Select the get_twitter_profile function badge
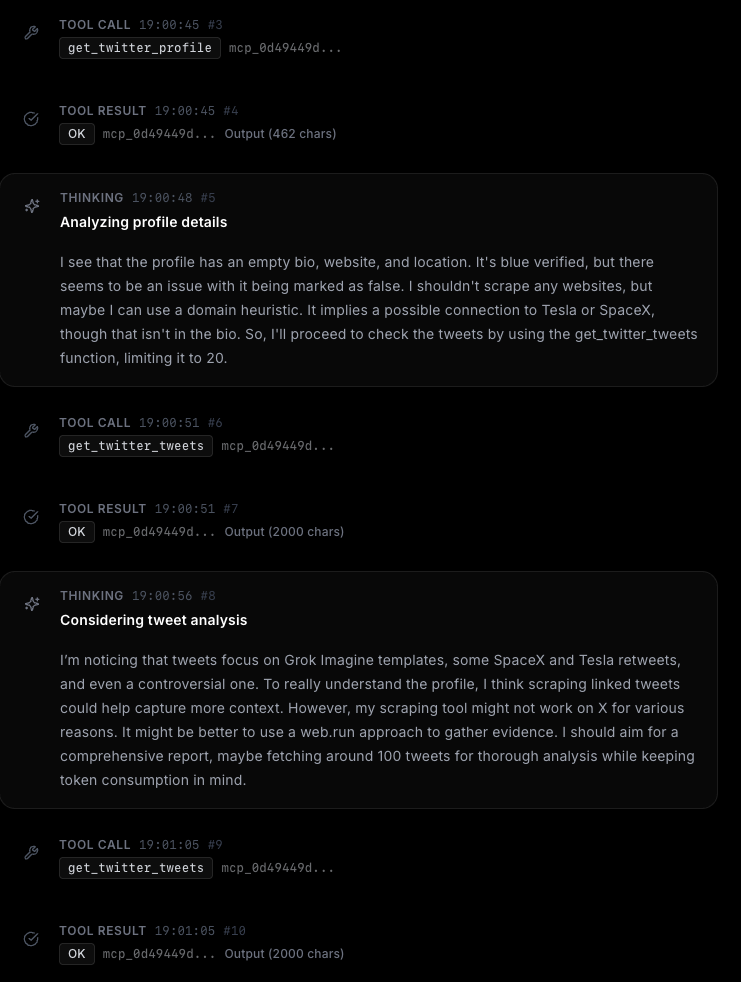741x982 pixels. pyautogui.click(x=140, y=48)
